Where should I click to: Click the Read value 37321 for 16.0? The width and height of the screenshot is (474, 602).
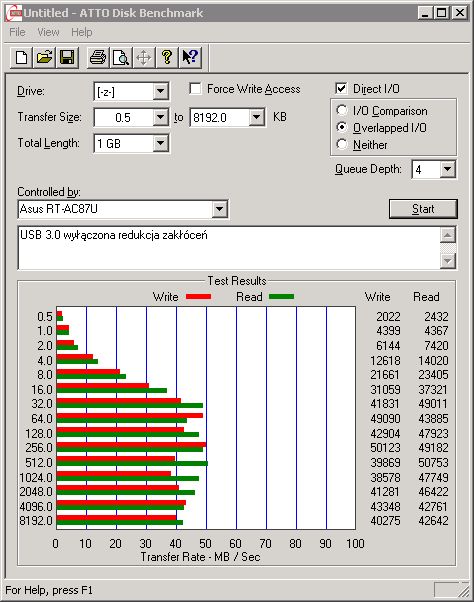433,390
